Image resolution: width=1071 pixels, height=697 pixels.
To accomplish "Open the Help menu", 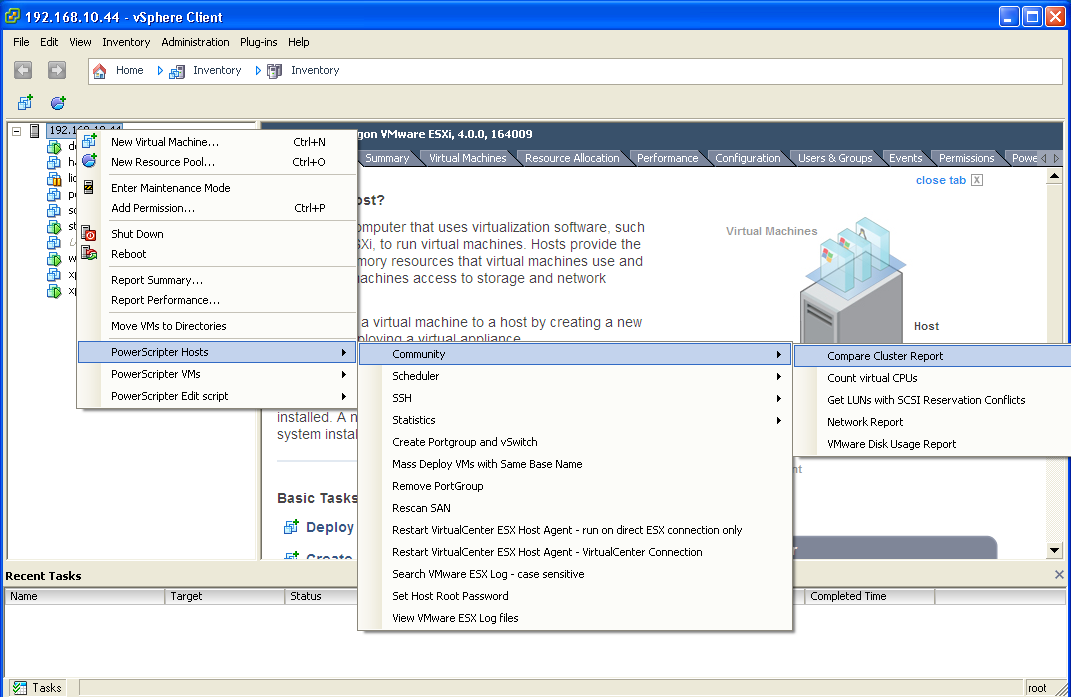I will [x=298, y=42].
